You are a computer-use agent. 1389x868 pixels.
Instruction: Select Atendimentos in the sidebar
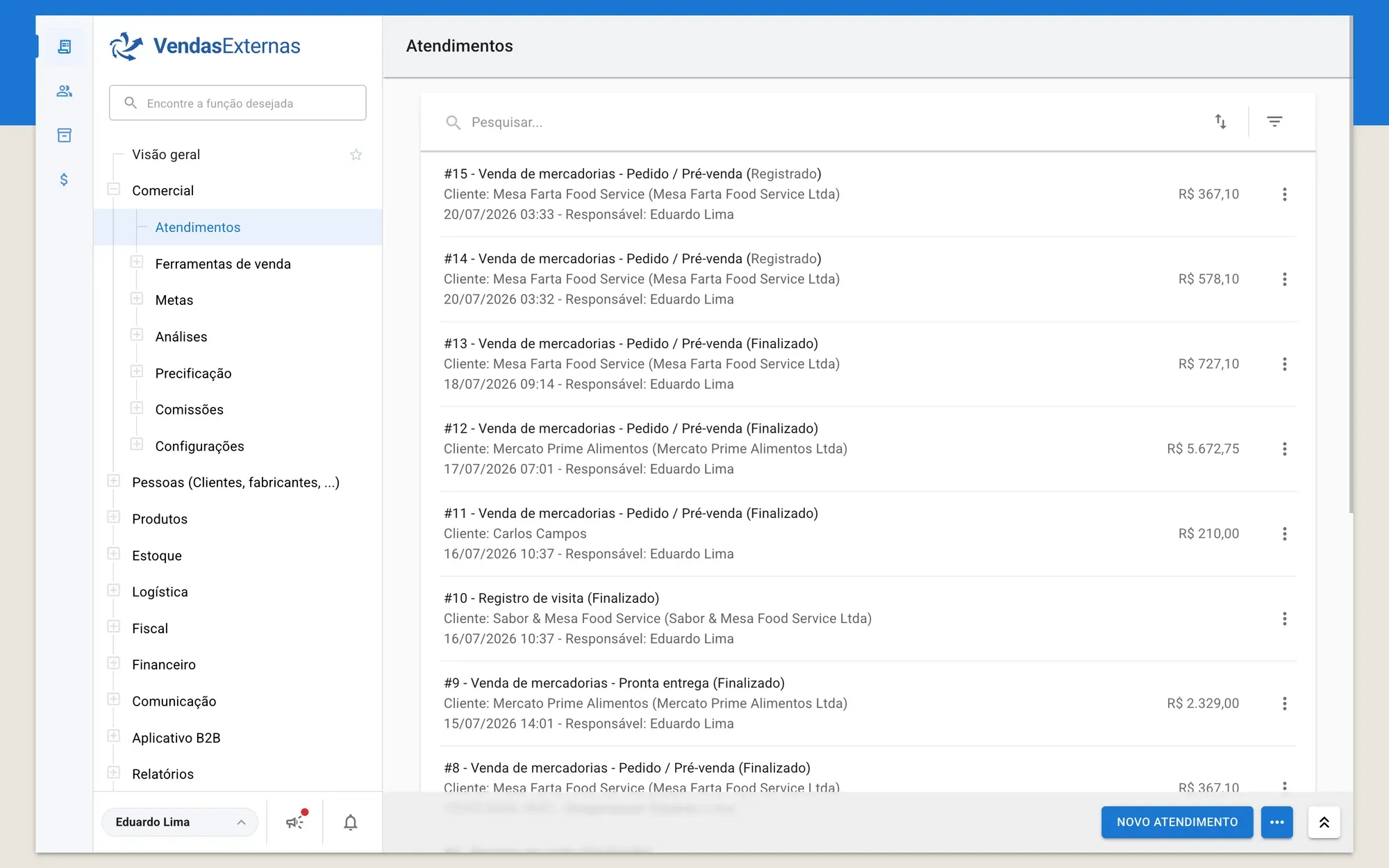coord(238,227)
